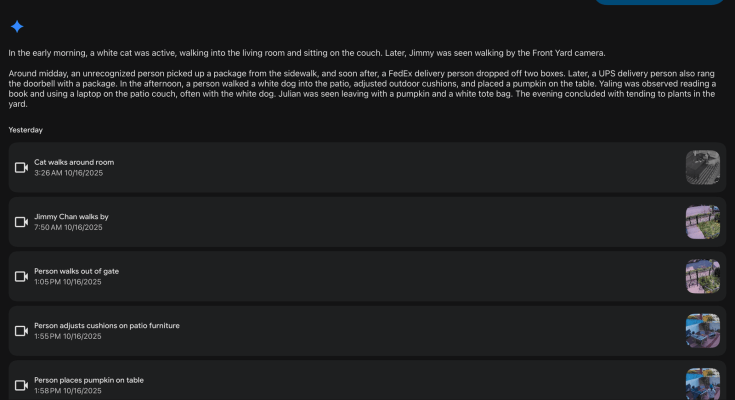Screen dimensions: 735x400
Task: Open thumbnail for Person walks out of gate
Action: (702, 277)
